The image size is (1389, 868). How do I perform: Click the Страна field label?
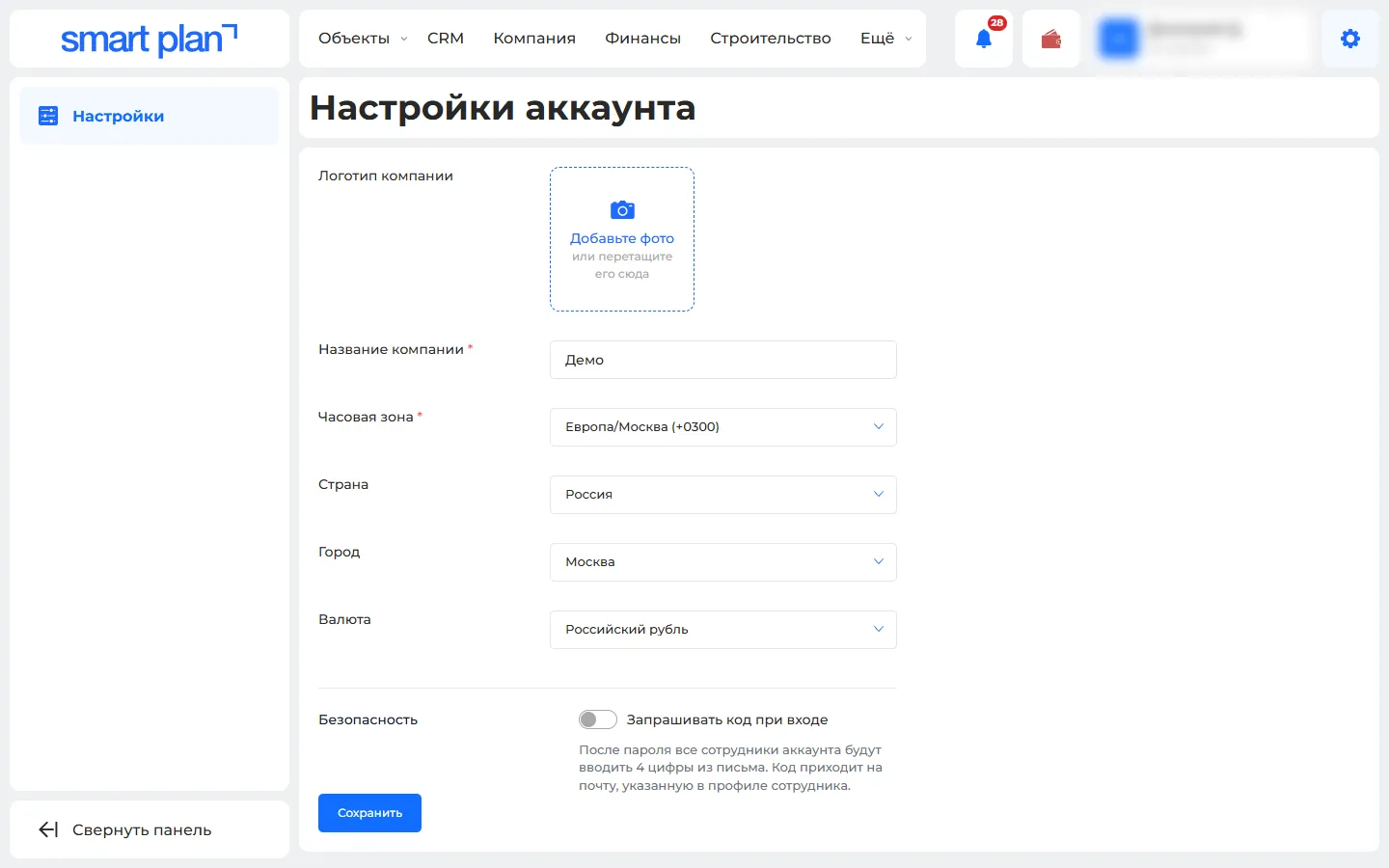point(343,484)
